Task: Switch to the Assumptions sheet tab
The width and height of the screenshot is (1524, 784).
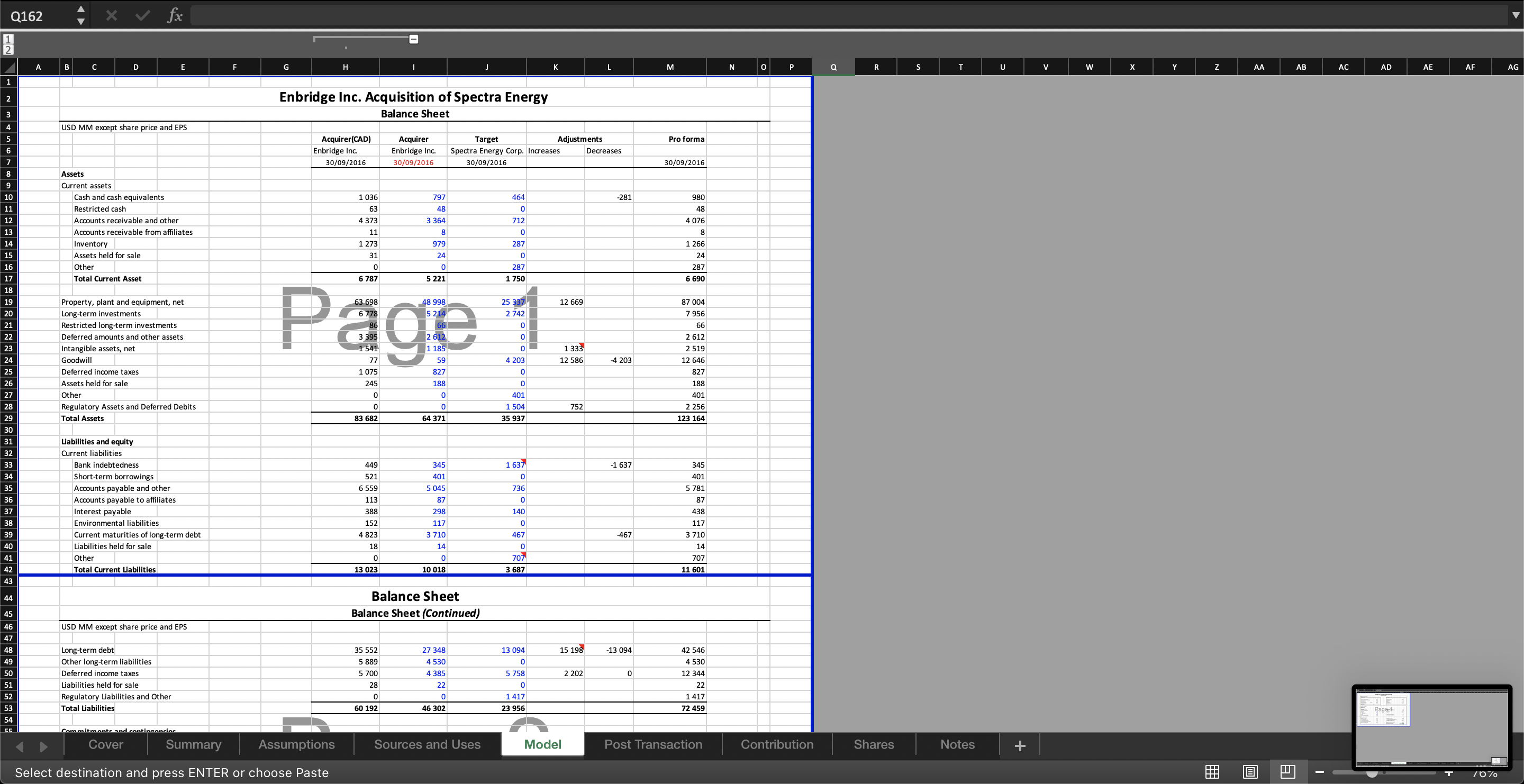Action: 296,744
